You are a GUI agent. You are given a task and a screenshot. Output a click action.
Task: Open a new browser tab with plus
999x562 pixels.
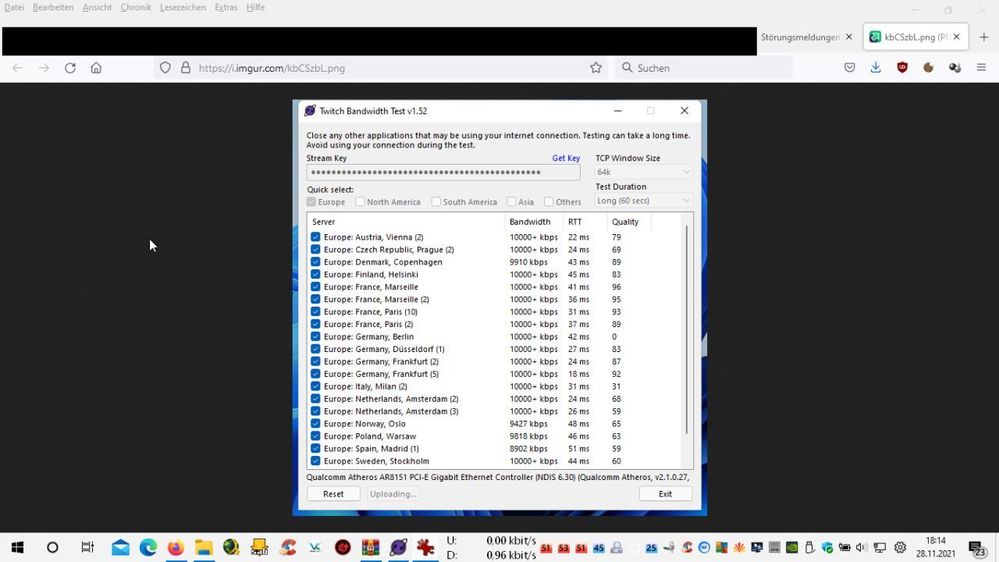click(984, 37)
